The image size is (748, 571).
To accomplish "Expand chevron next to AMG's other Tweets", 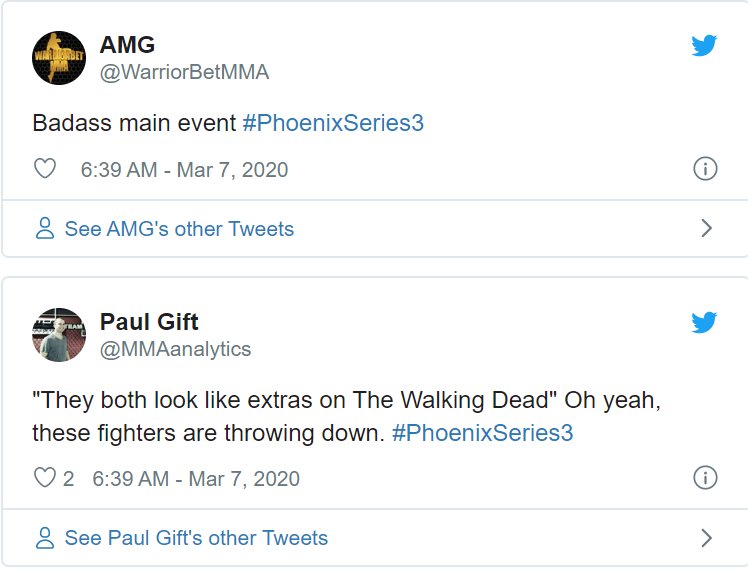I will (x=707, y=229).
